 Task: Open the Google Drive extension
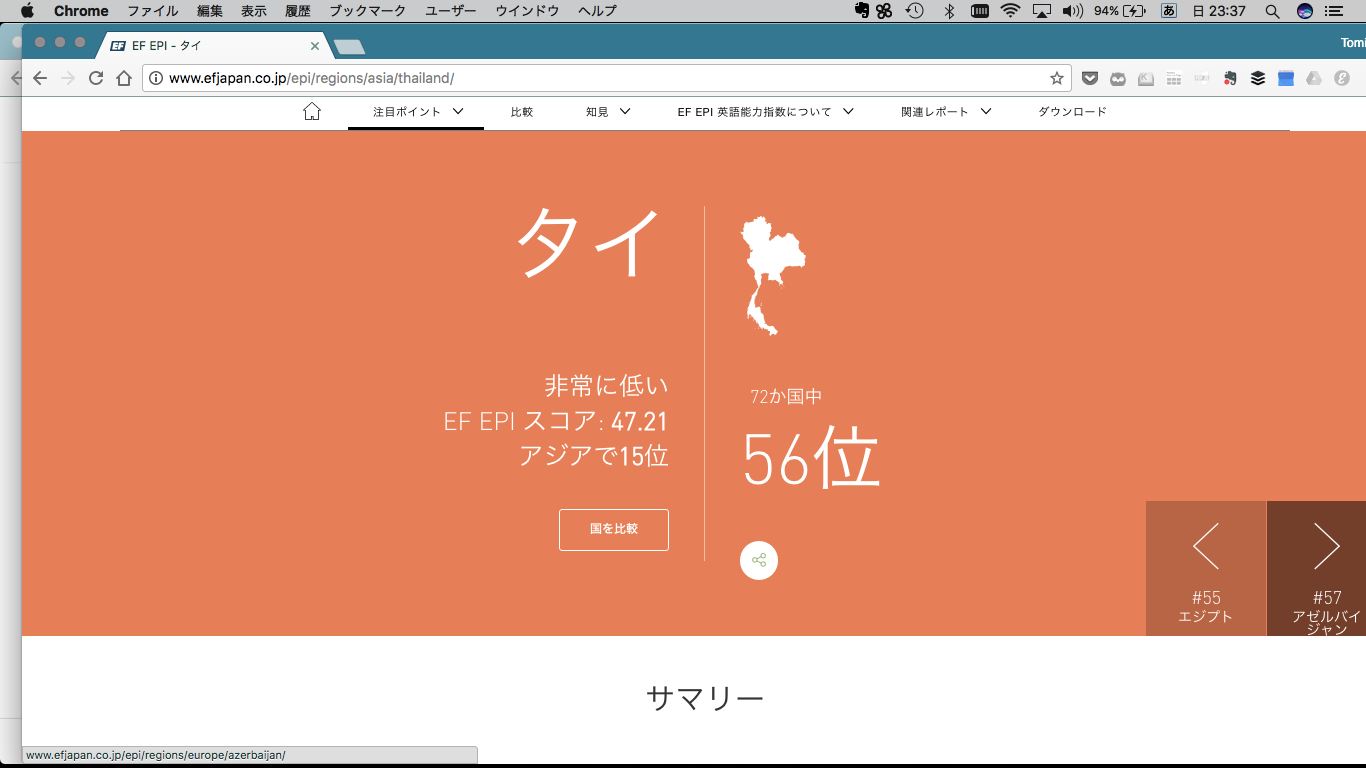1314,78
